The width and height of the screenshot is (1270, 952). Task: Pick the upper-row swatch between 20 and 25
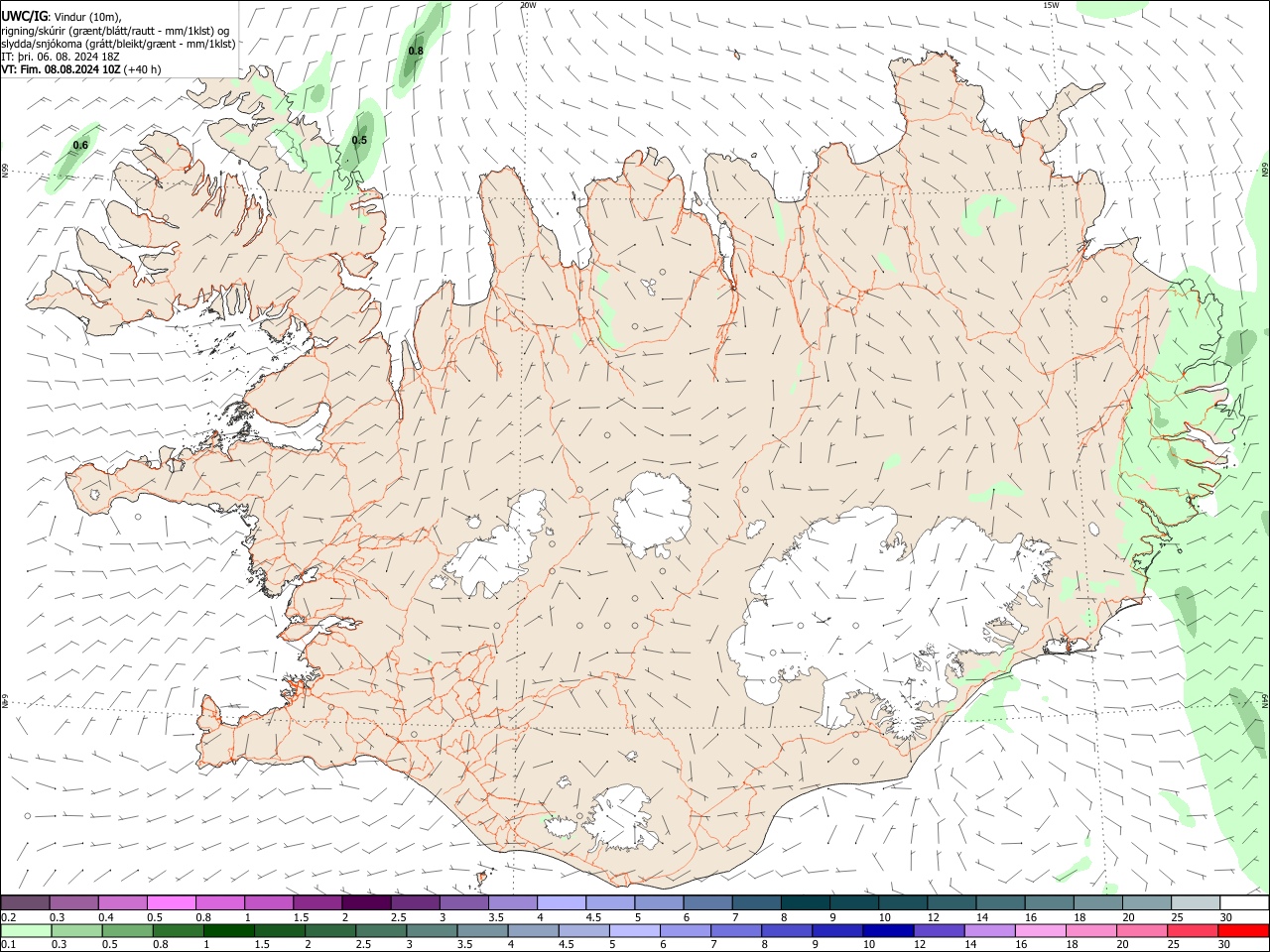click(1147, 903)
